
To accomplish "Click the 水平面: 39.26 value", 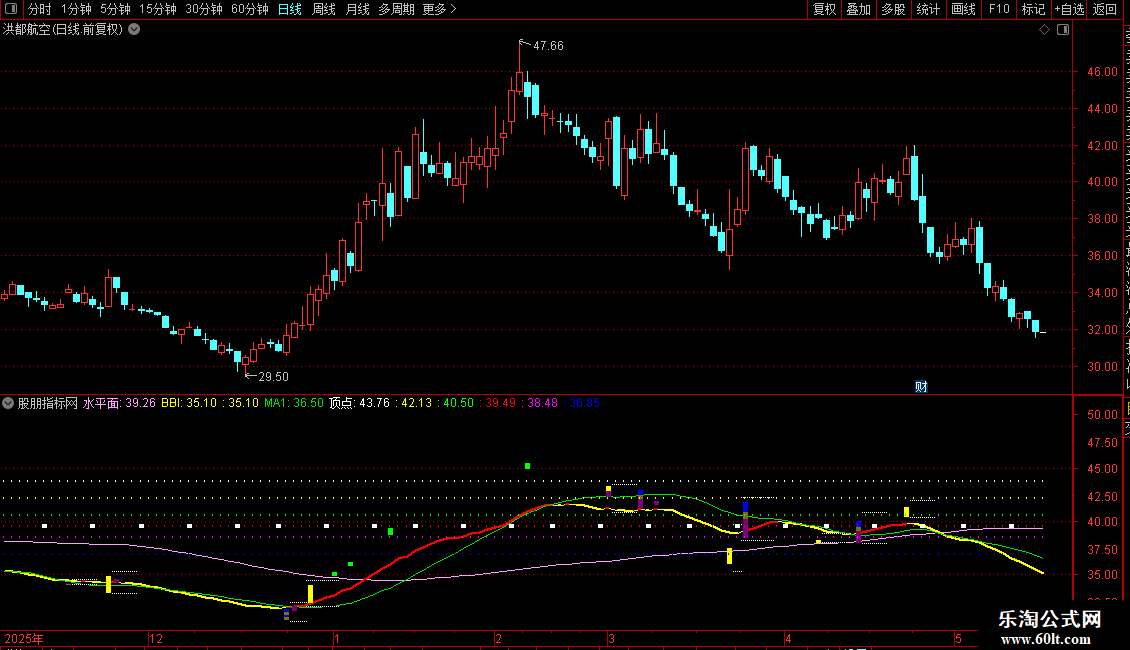I will click(119, 403).
